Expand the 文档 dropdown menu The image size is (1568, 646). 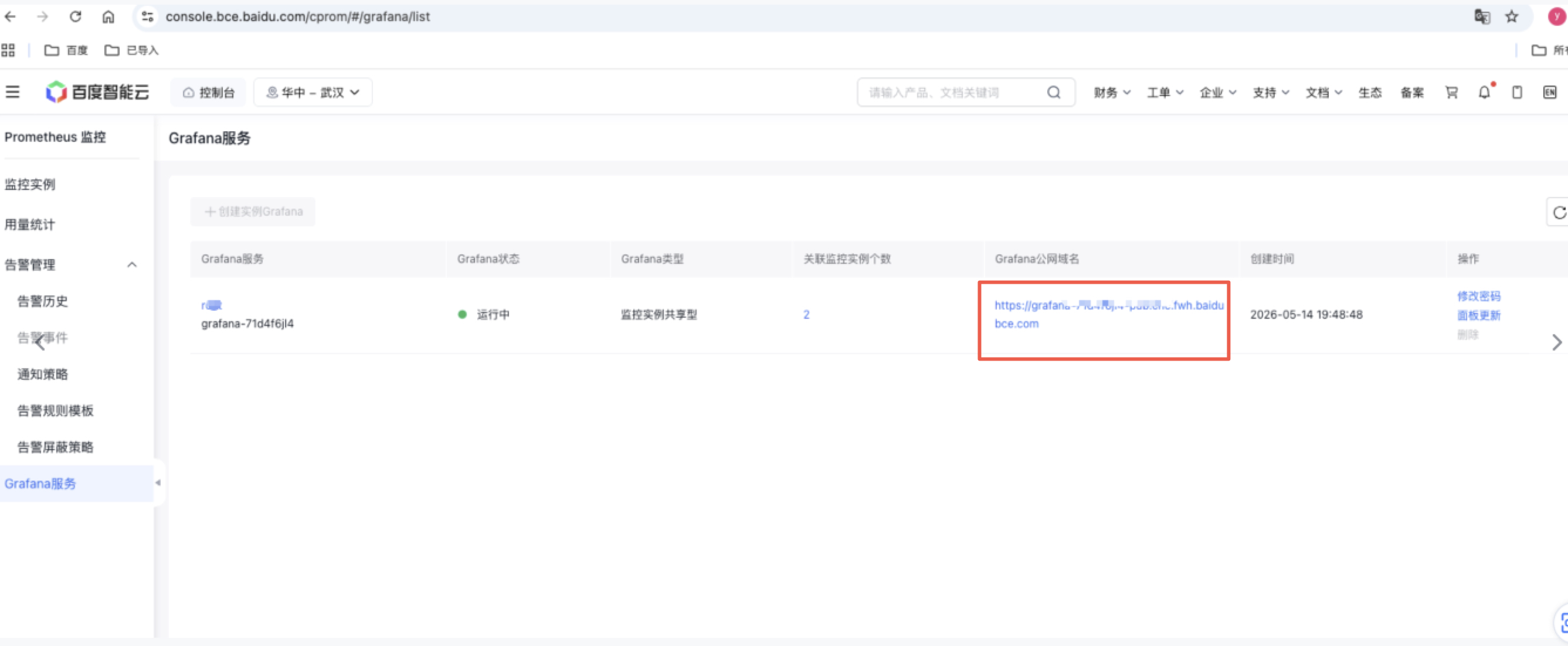click(x=1324, y=93)
